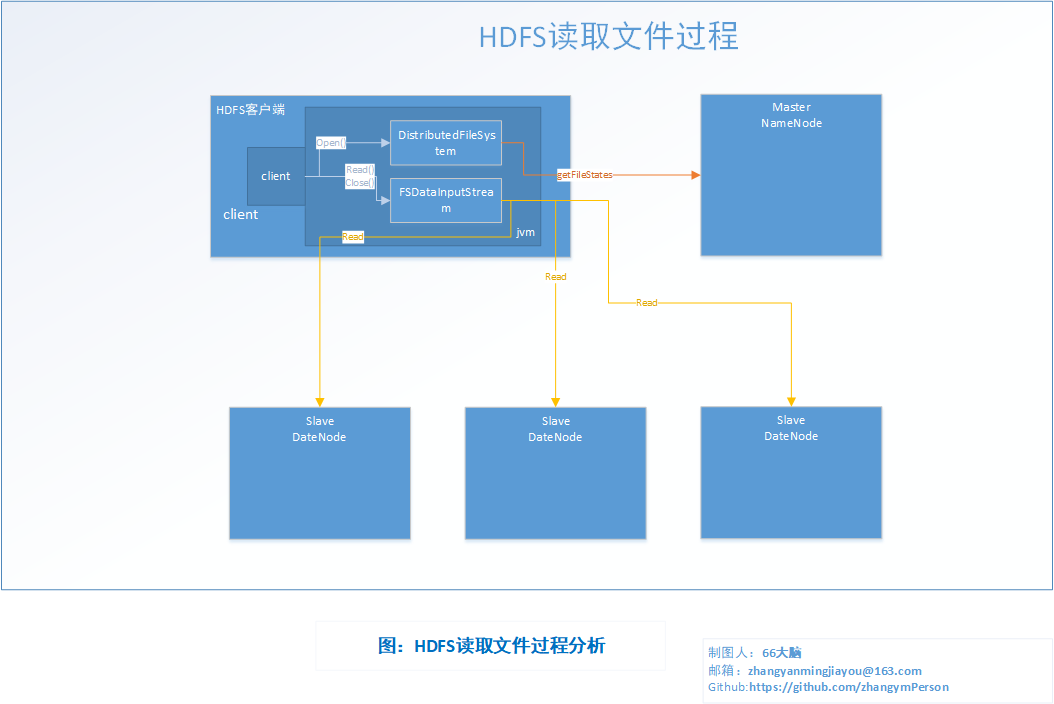
Task: Click the 'Close()' connector label
Action: coord(360,183)
